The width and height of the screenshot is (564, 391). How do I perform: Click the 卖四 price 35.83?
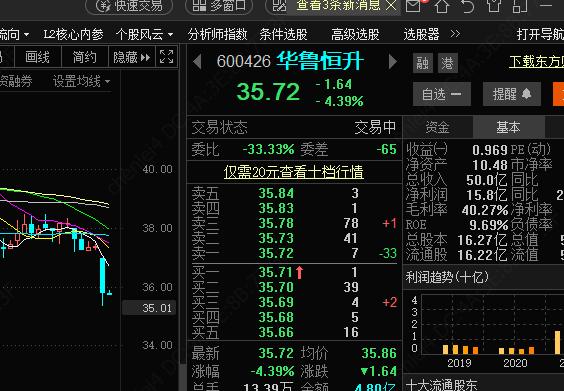276,208
